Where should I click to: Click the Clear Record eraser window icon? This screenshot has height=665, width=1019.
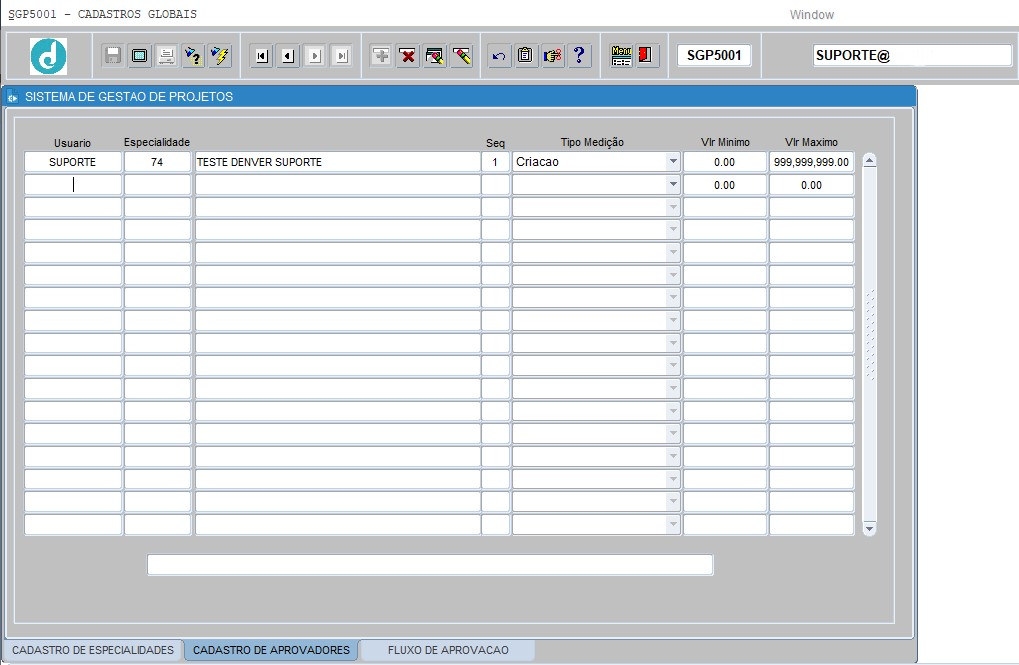coord(435,56)
